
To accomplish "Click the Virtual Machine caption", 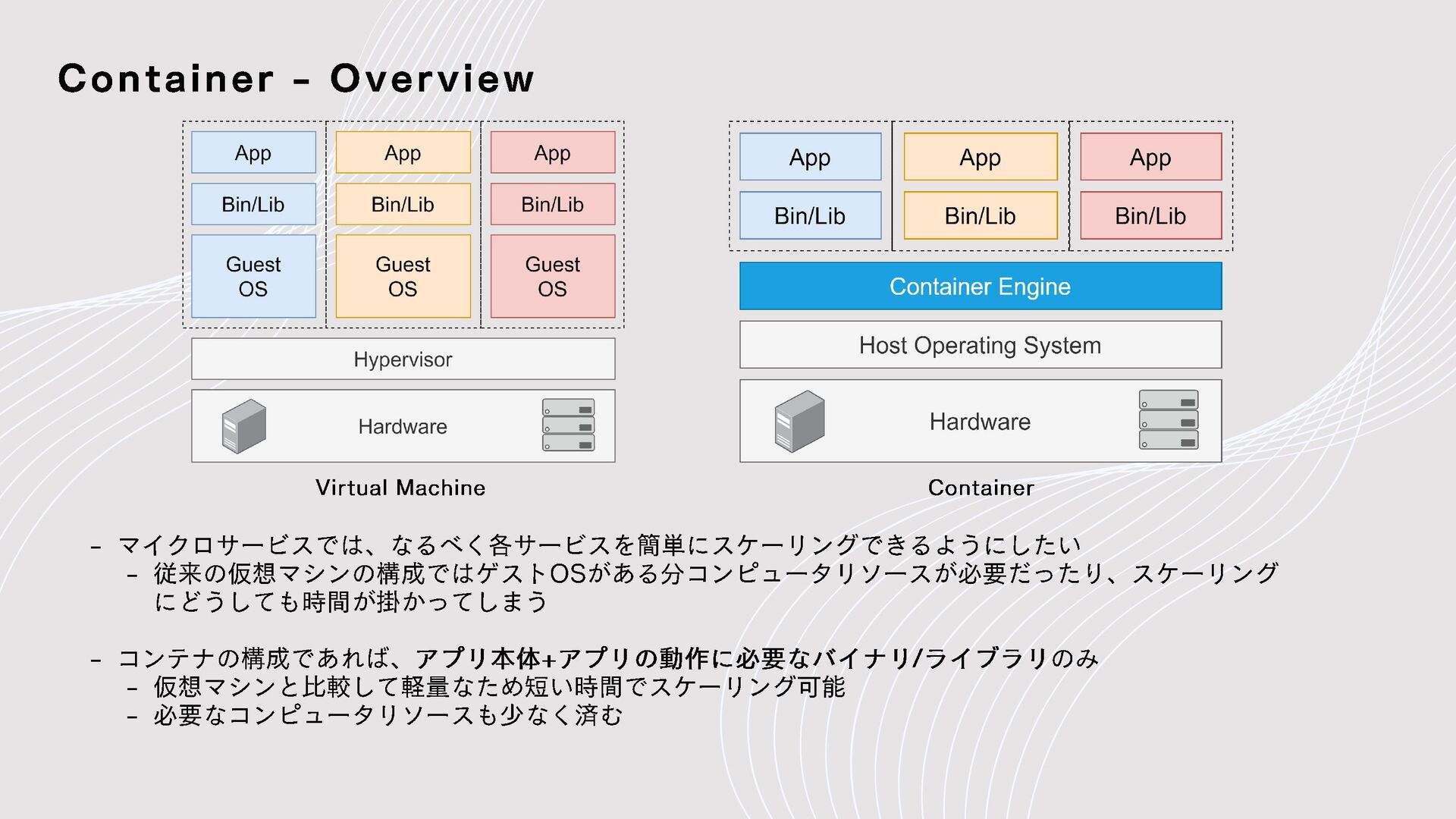I will click(400, 488).
